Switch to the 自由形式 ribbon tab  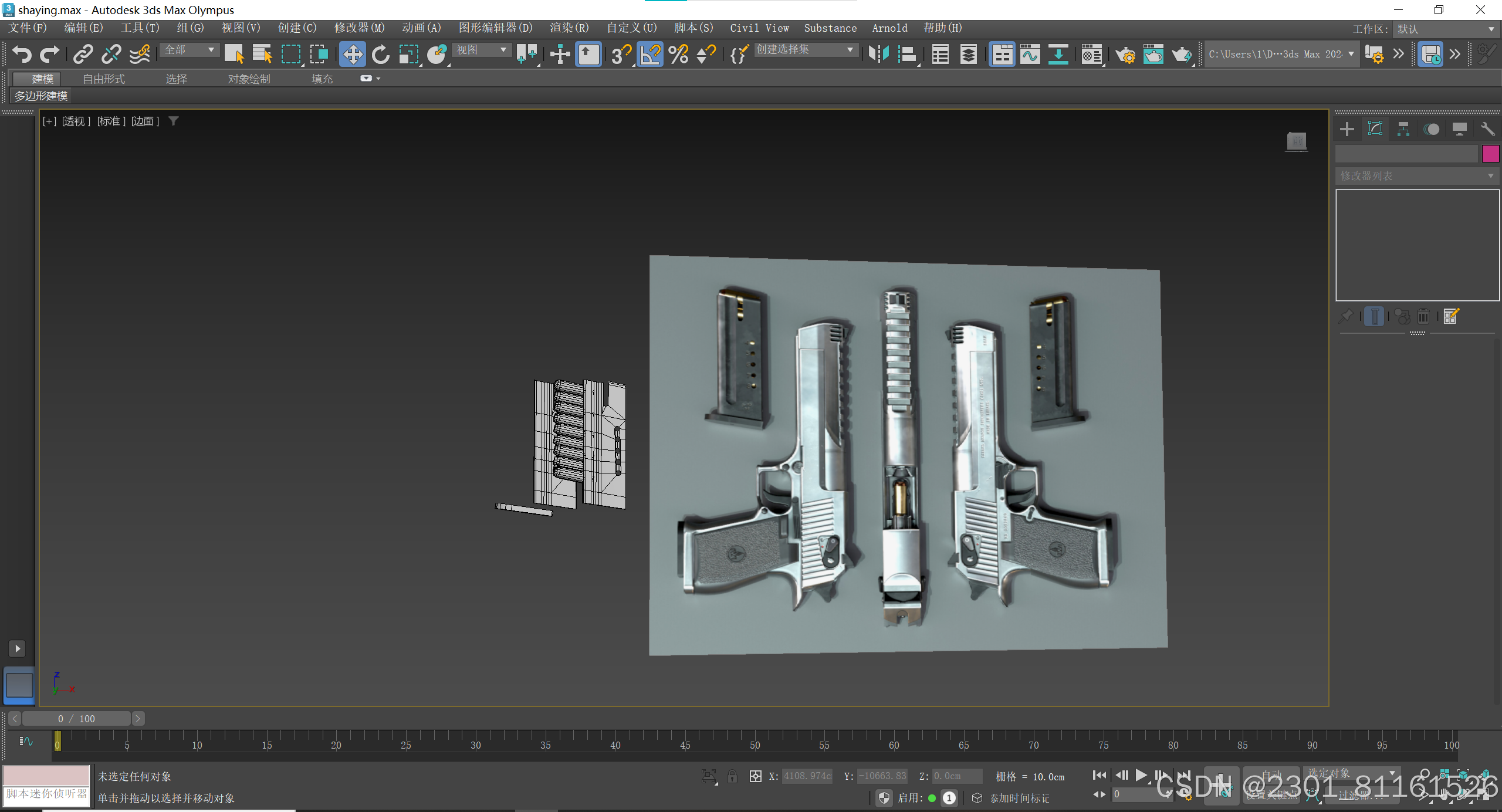pos(104,79)
